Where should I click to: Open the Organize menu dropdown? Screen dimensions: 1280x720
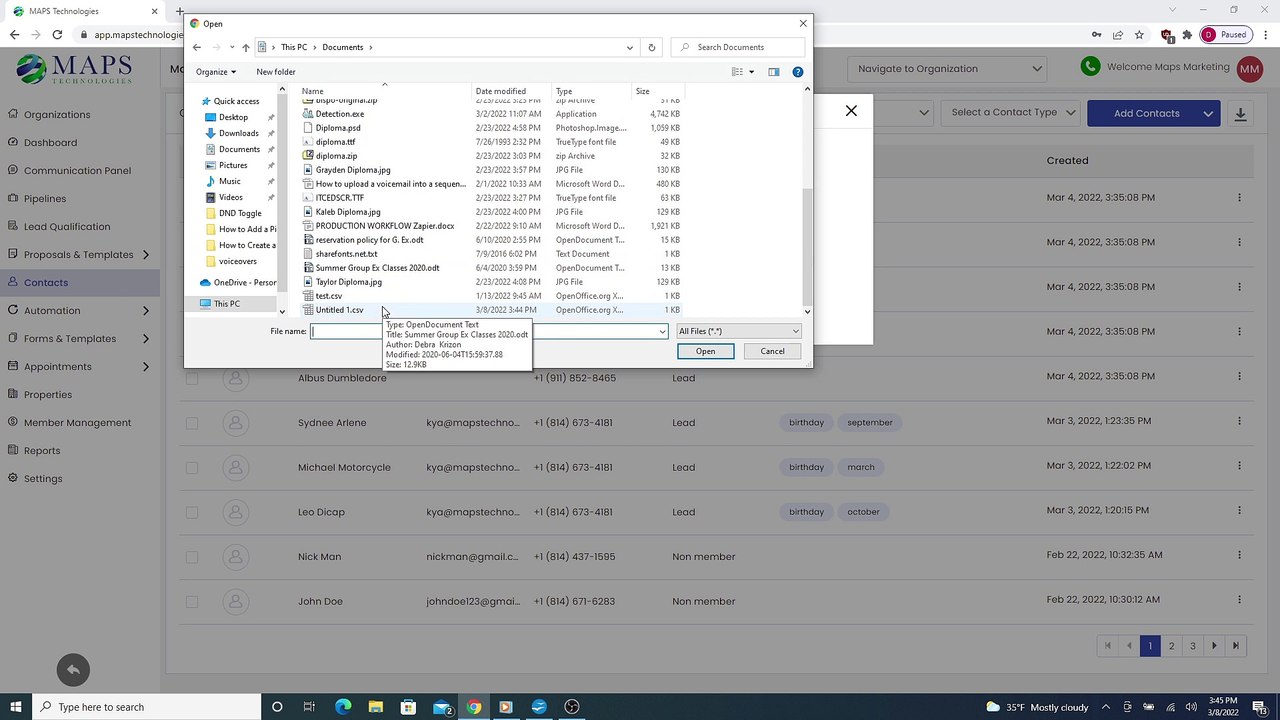tap(216, 72)
